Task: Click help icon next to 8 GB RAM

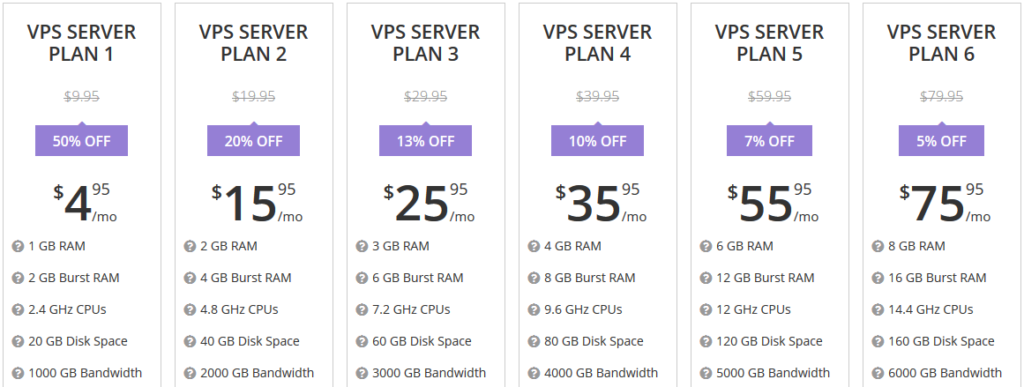Action: coord(878,246)
